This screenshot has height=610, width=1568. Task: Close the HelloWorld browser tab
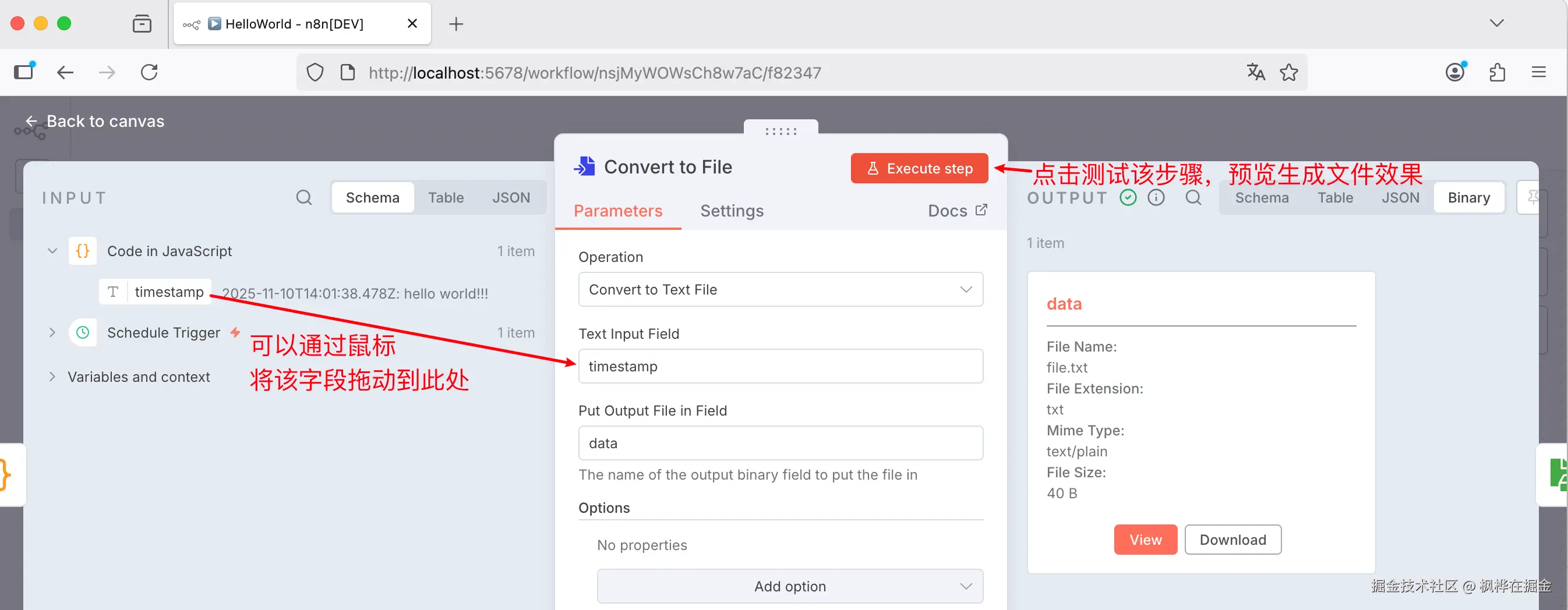coord(412,24)
